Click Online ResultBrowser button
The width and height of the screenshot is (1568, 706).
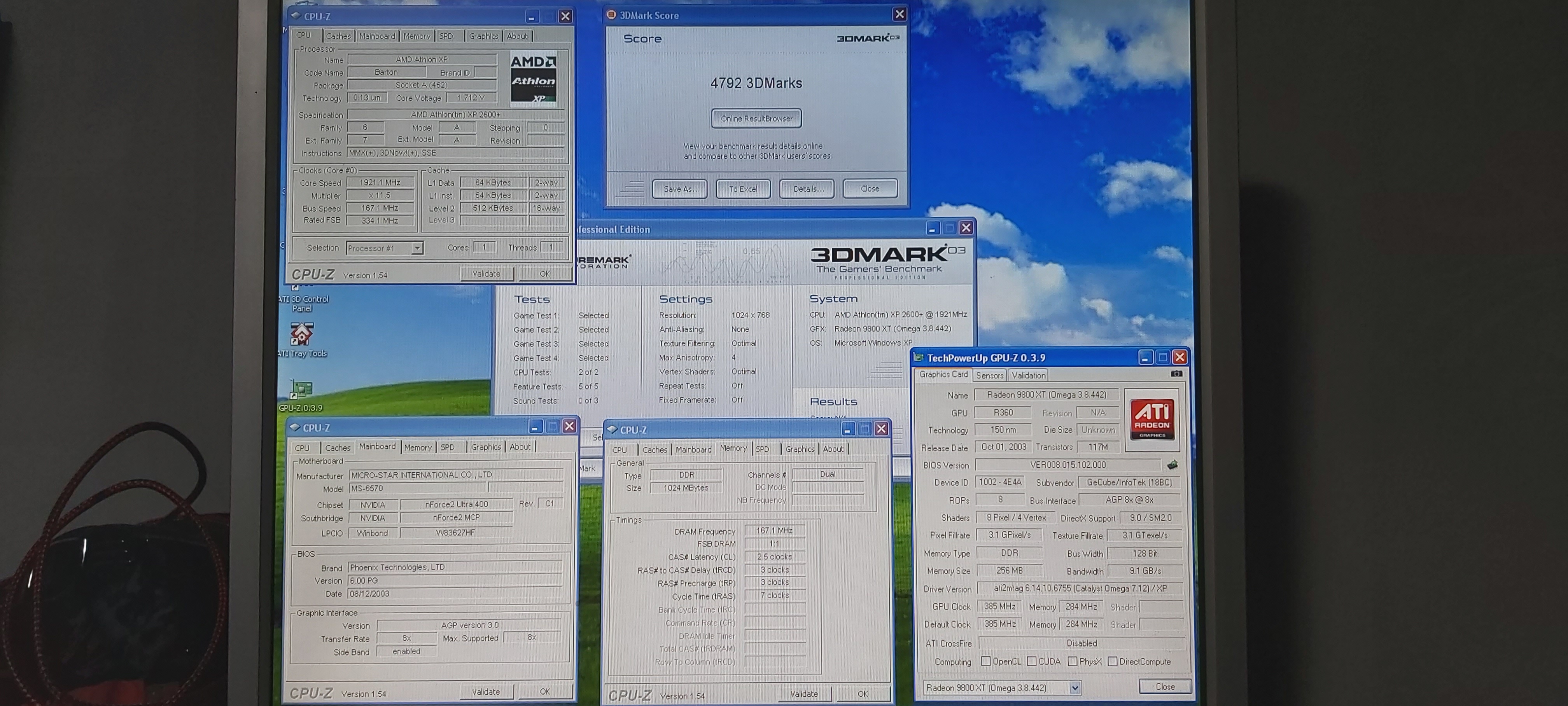click(x=757, y=119)
